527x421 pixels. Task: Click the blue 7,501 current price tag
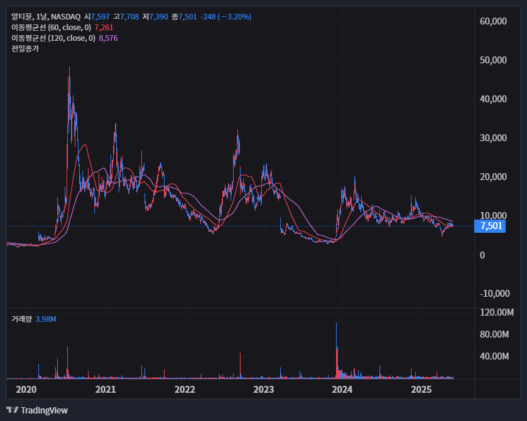[490, 226]
